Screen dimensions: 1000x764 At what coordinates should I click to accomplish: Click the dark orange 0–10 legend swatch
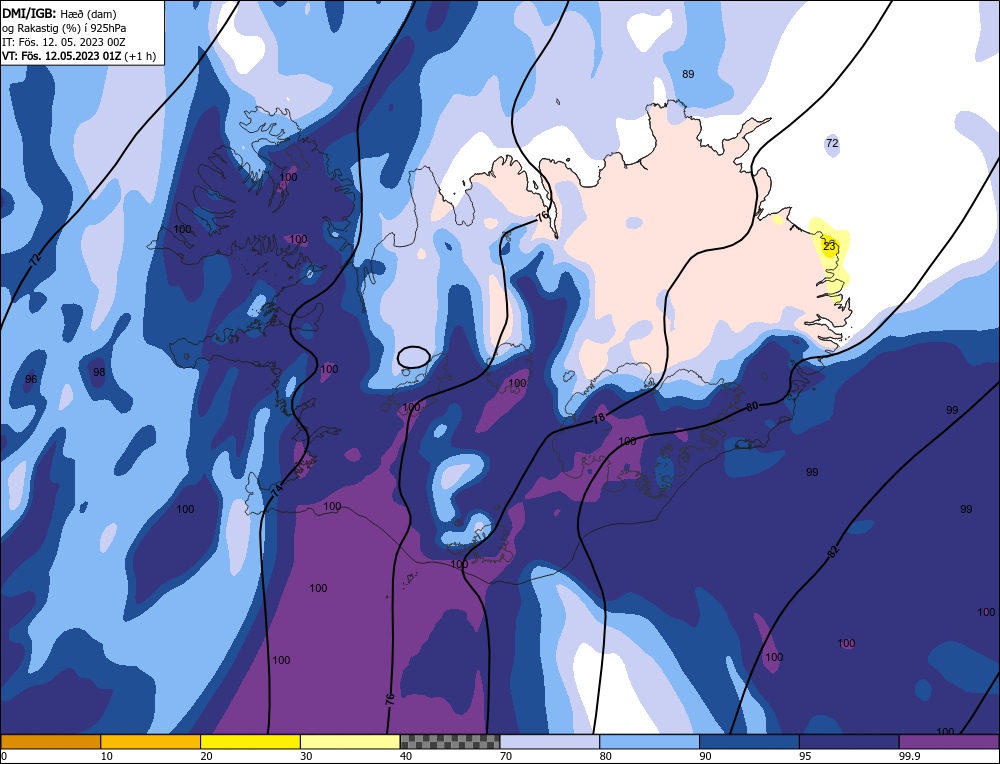[x=50, y=741]
